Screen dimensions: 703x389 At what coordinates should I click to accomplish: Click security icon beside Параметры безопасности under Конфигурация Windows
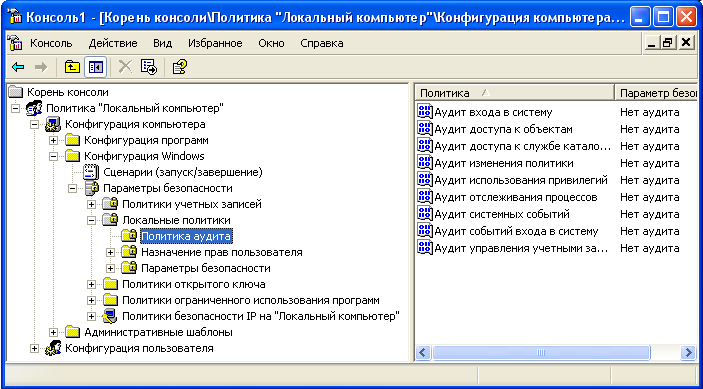[91, 188]
